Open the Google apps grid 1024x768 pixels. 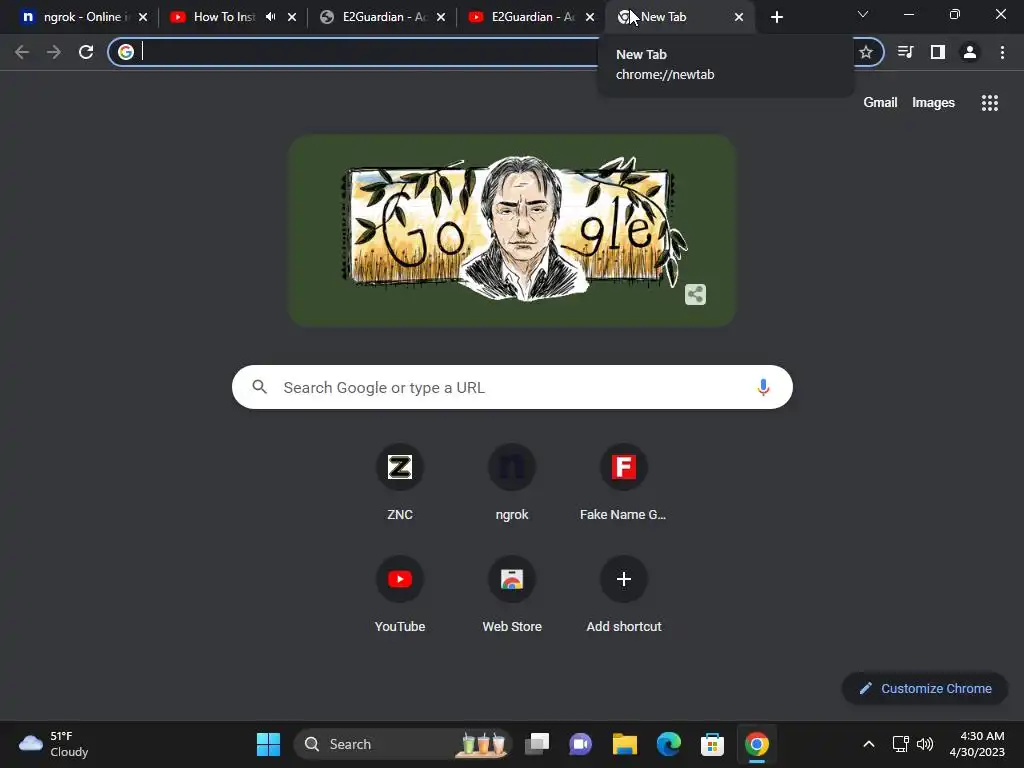tap(990, 103)
